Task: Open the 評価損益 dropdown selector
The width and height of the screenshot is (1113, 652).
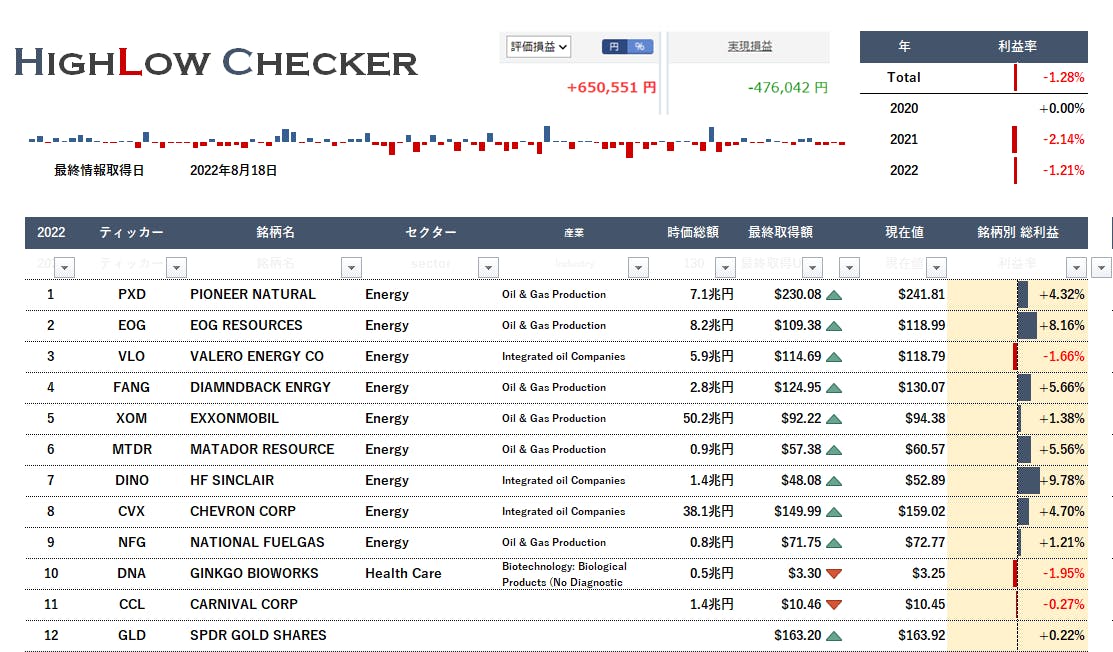Action: pyautogui.click(x=539, y=47)
